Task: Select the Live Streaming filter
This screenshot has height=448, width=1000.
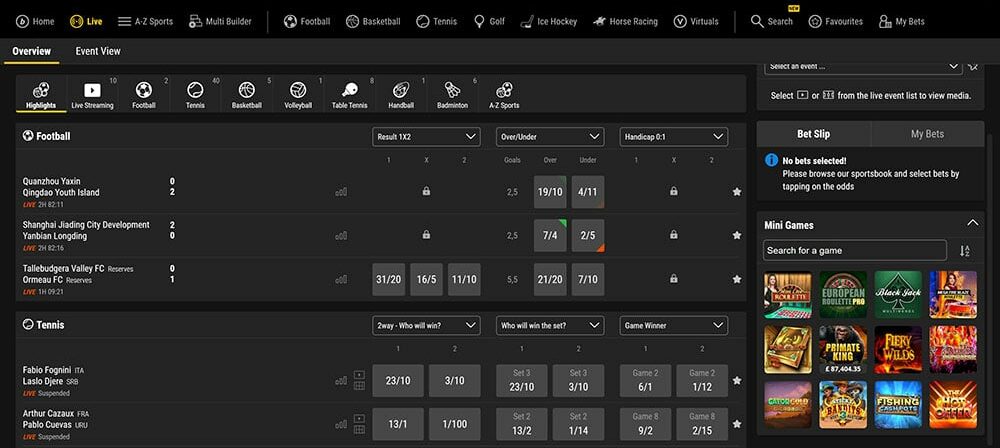Action: [x=92, y=94]
